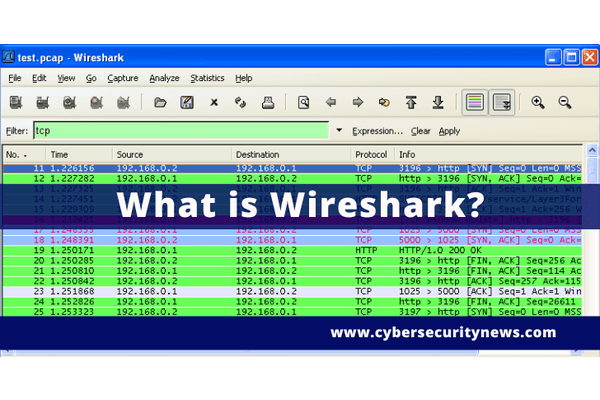
Task: Open the Analyze menu
Action: (x=164, y=78)
